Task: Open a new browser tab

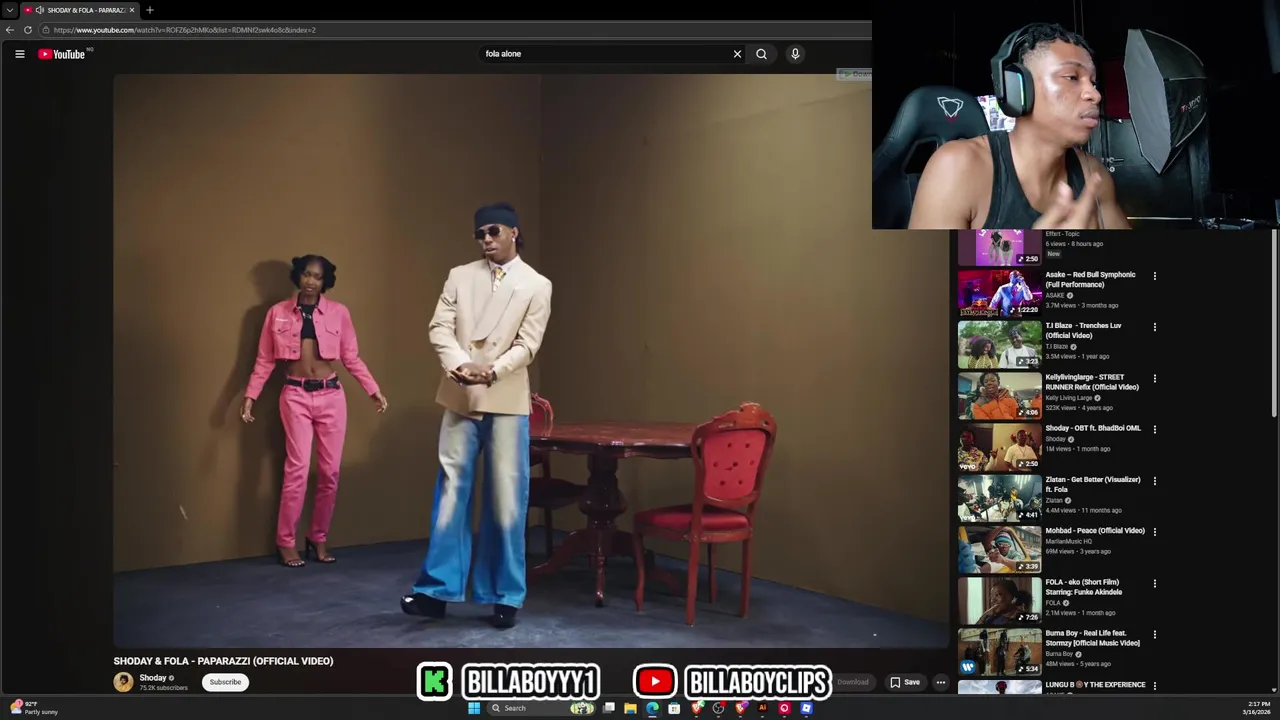Action: click(x=150, y=10)
